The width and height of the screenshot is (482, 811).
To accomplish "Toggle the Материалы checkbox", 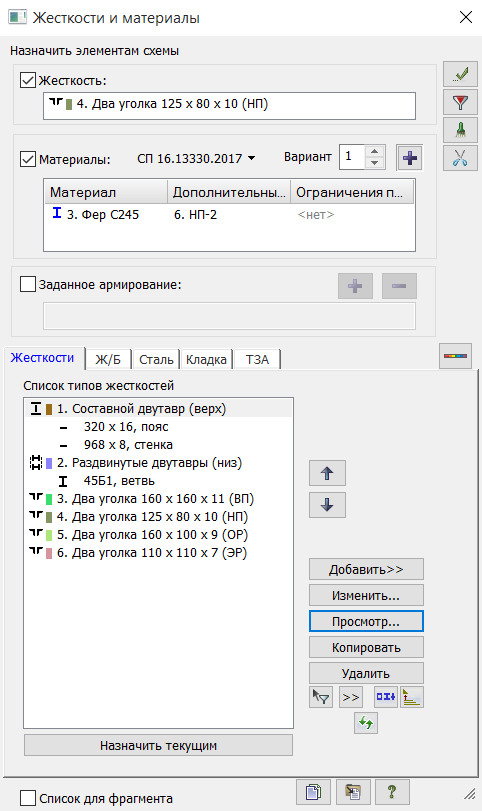I will (27, 159).
